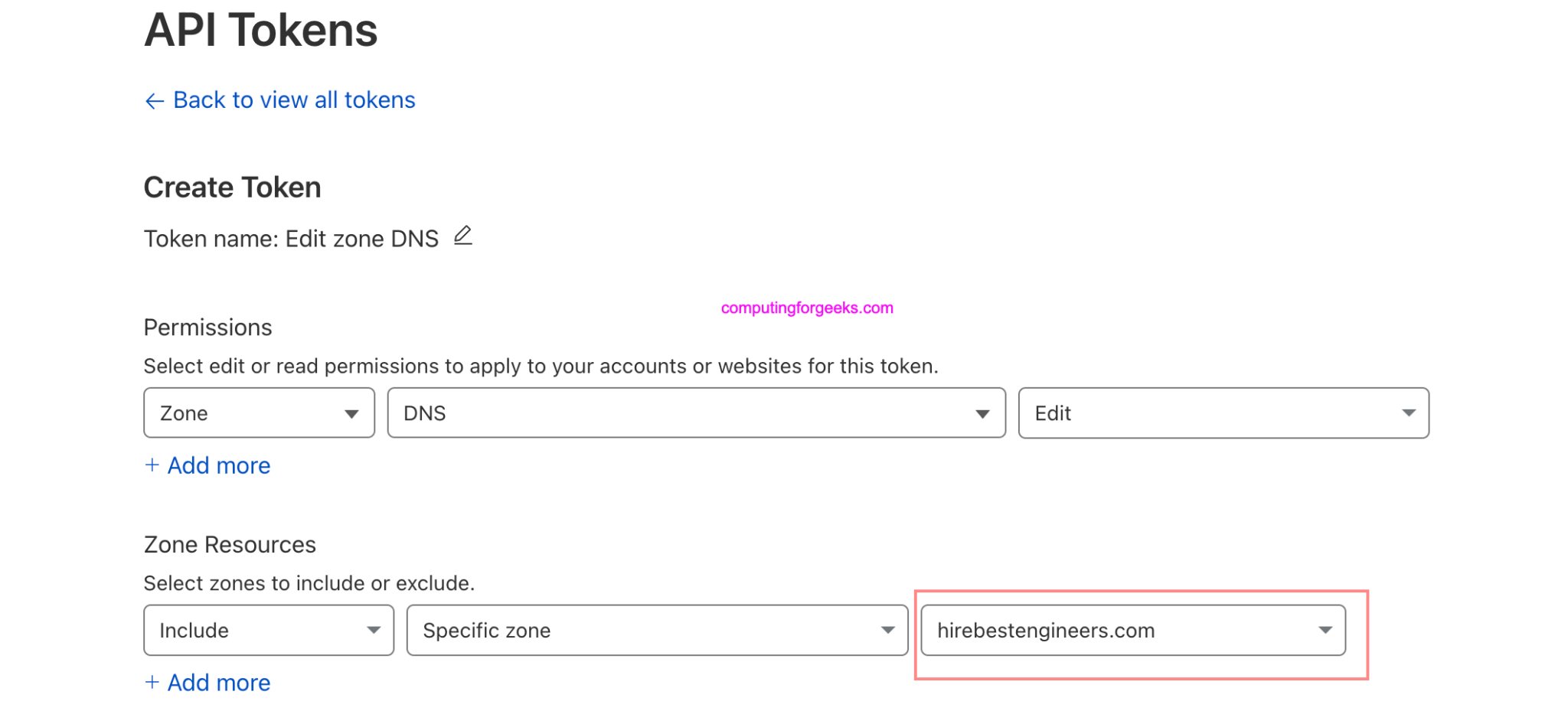Viewport: 1568px width, 724px height.
Task: Click the pencil icon to rename token
Action: [x=463, y=237]
